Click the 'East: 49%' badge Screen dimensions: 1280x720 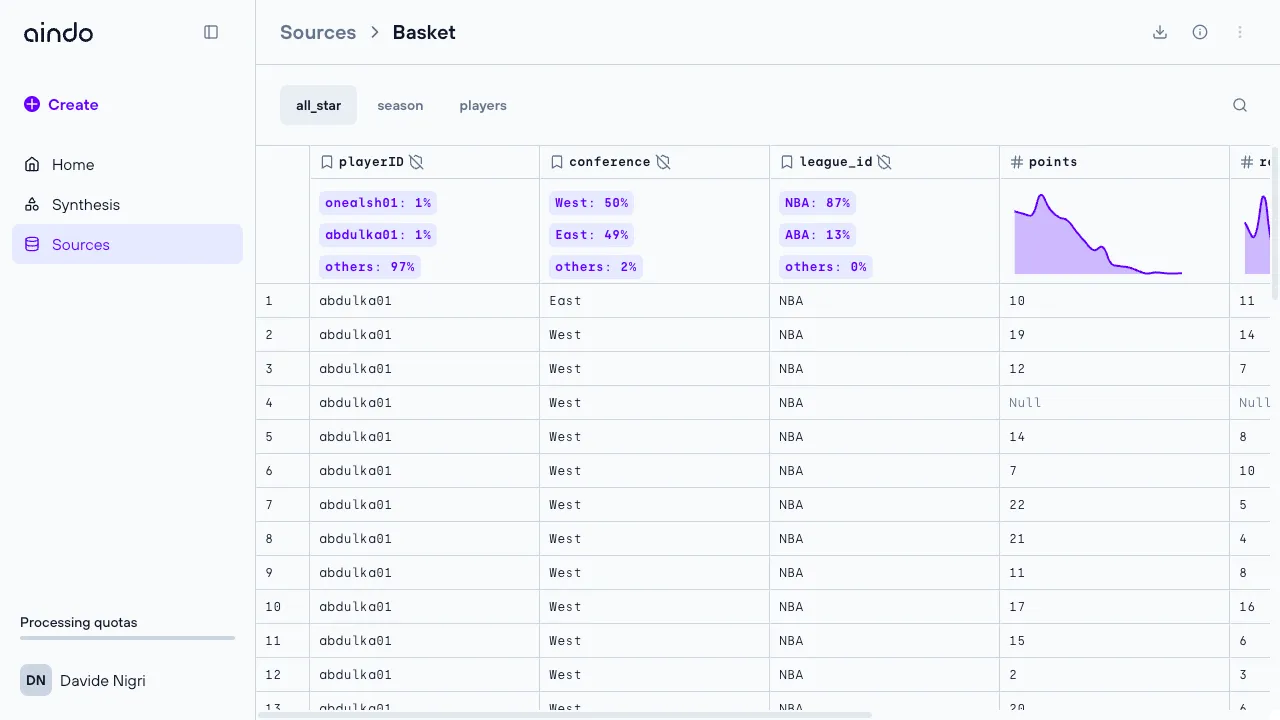(x=592, y=235)
